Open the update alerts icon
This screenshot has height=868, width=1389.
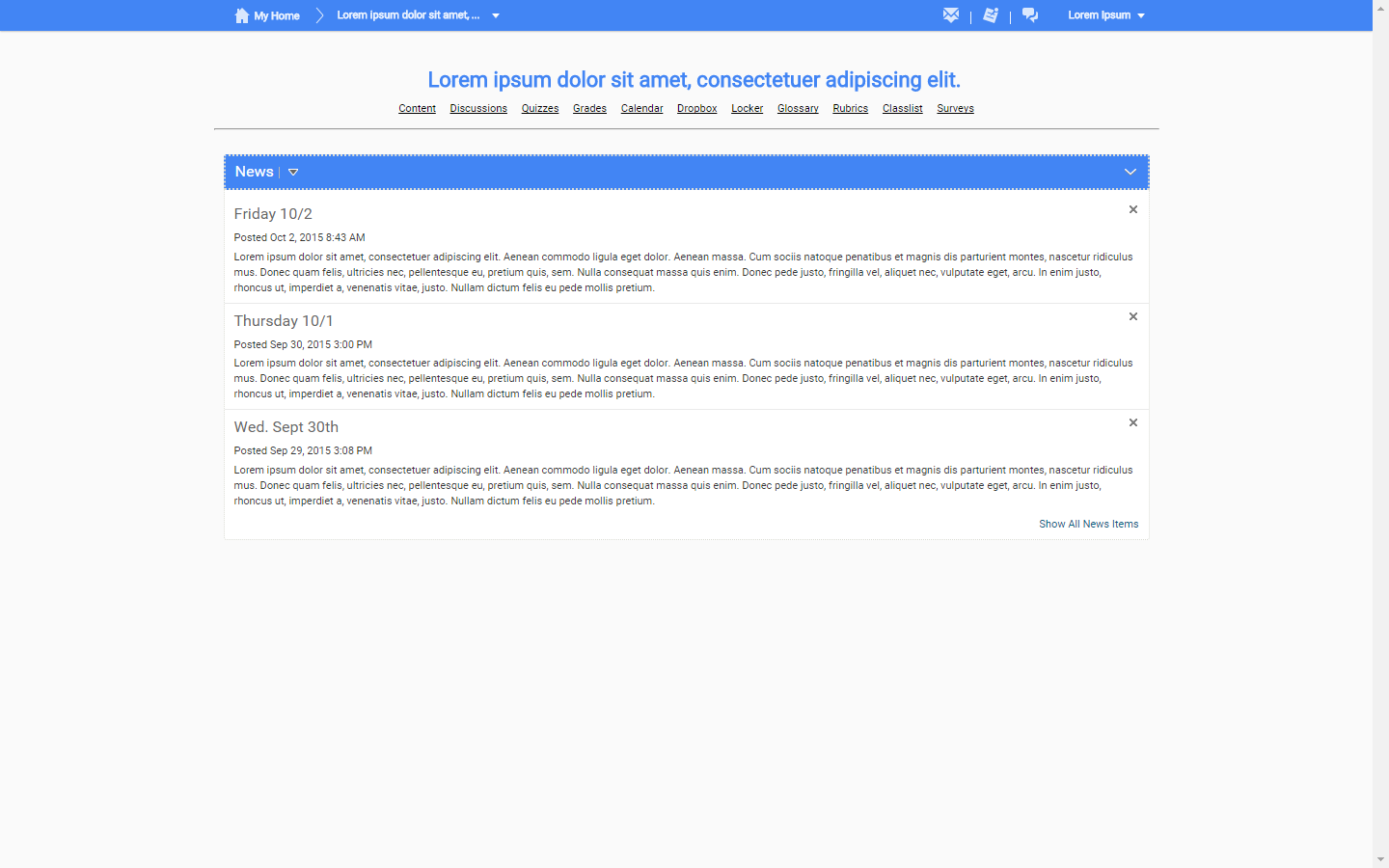click(991, 14)
